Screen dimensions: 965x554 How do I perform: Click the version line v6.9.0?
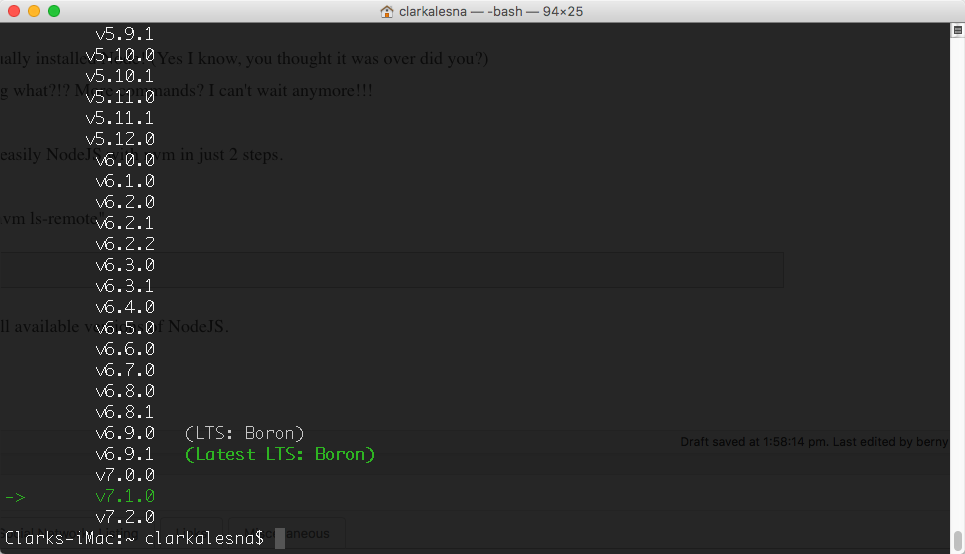pos(124,433)
